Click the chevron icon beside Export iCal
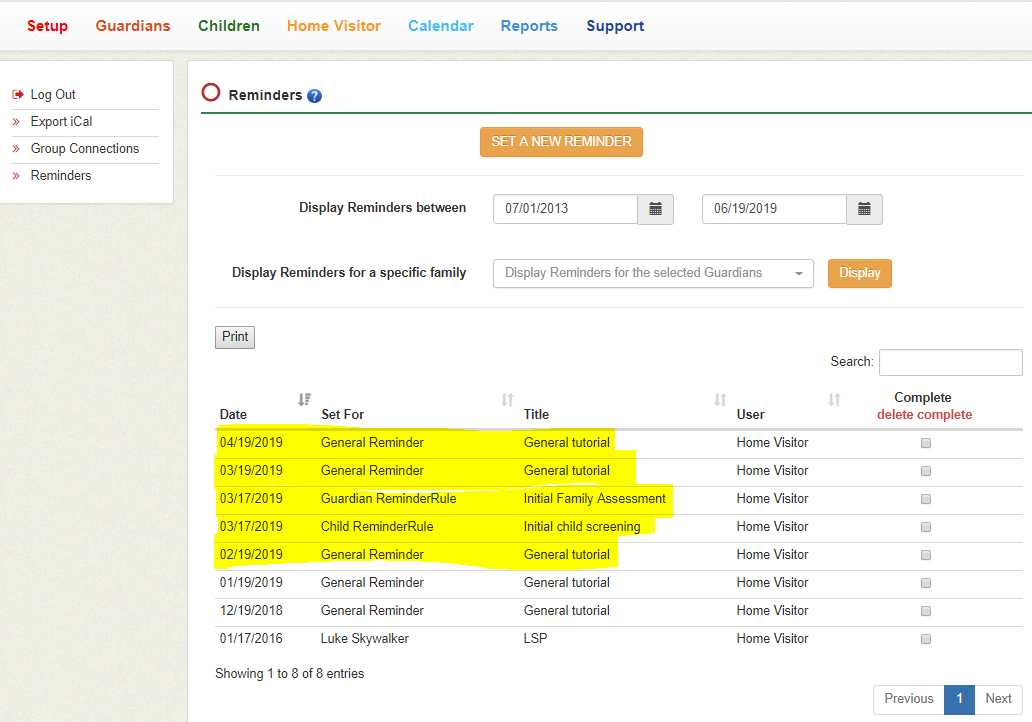 [16, 122]
